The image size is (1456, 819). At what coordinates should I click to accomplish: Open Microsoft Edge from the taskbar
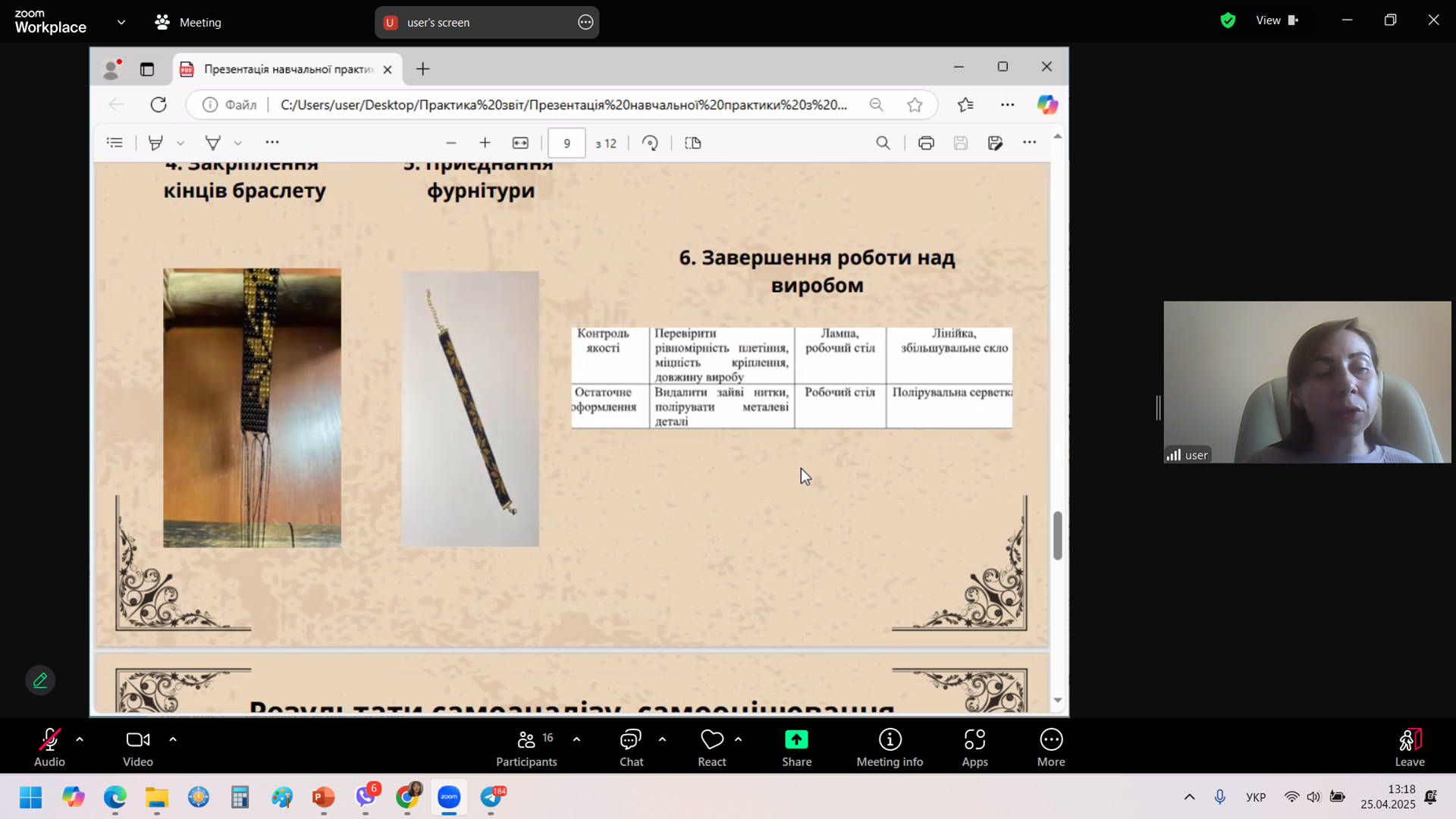tap(115, 797)
